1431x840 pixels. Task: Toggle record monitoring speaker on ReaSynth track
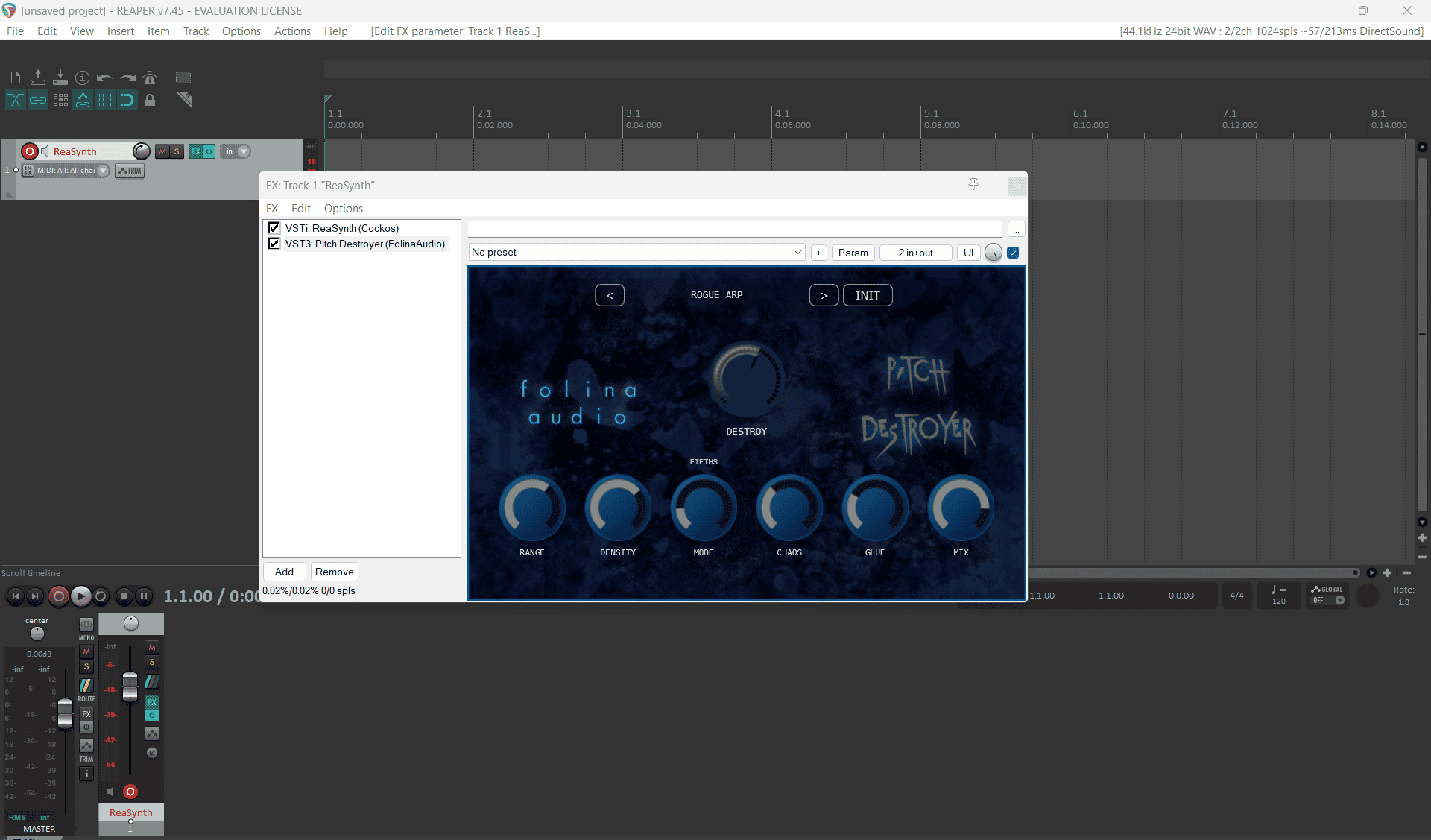tap(45, 151)
